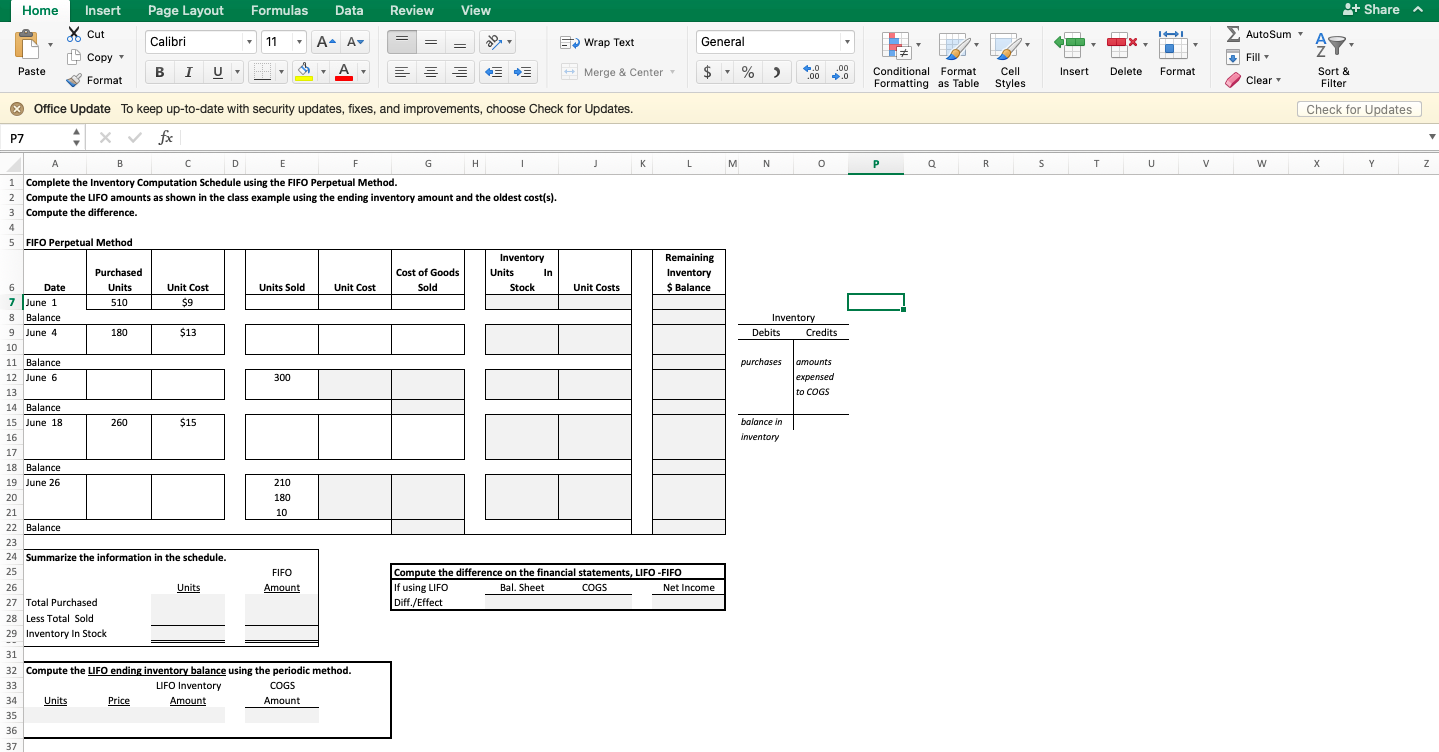Image resolution: width=1439 pixels, height=752 pixels.
Task: Switch to the Data tab
Action: click(x=349, y=10)
